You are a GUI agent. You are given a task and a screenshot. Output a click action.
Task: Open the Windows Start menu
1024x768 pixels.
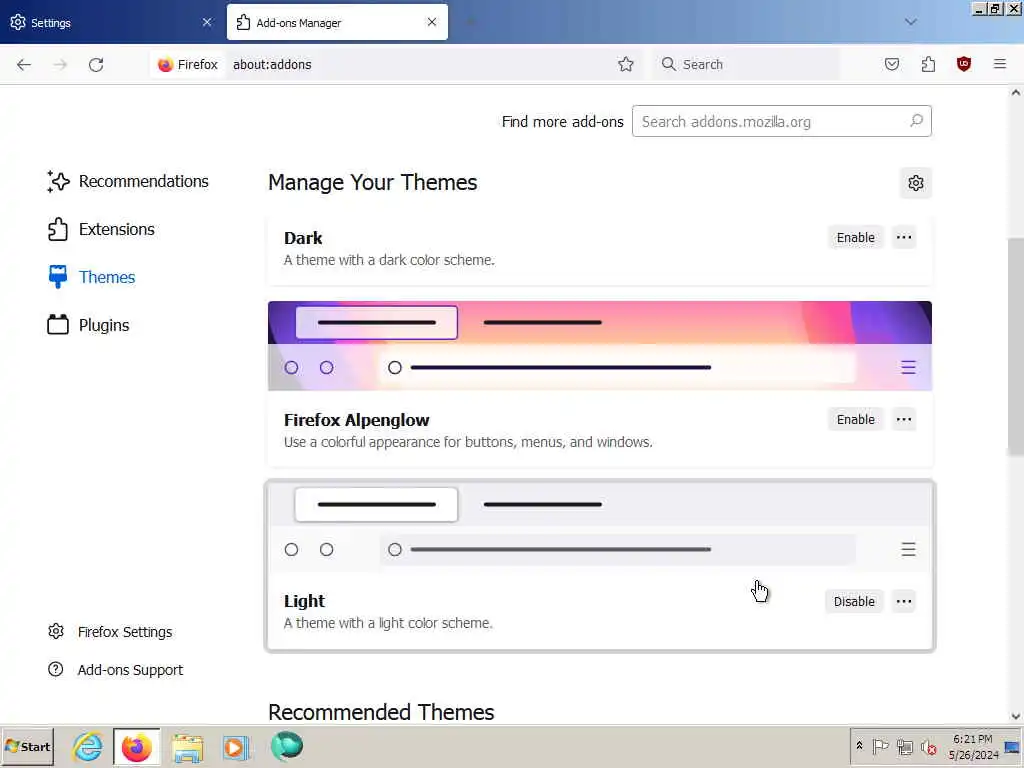tap(27, 746)
